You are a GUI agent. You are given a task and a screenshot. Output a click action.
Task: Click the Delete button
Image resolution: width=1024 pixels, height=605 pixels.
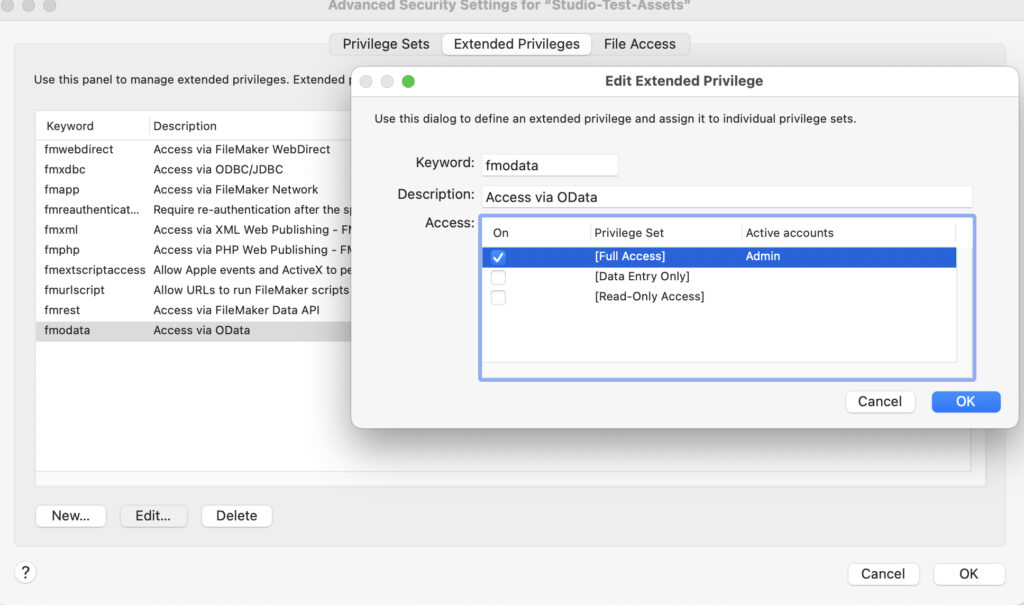coord(236,515)
